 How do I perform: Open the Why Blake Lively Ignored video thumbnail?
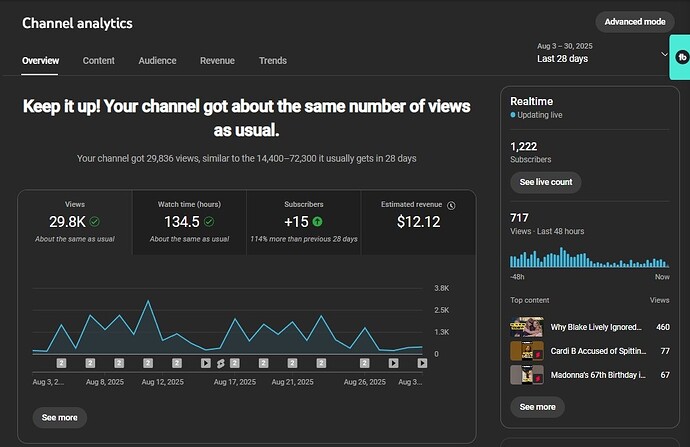[x=526, y=327]
